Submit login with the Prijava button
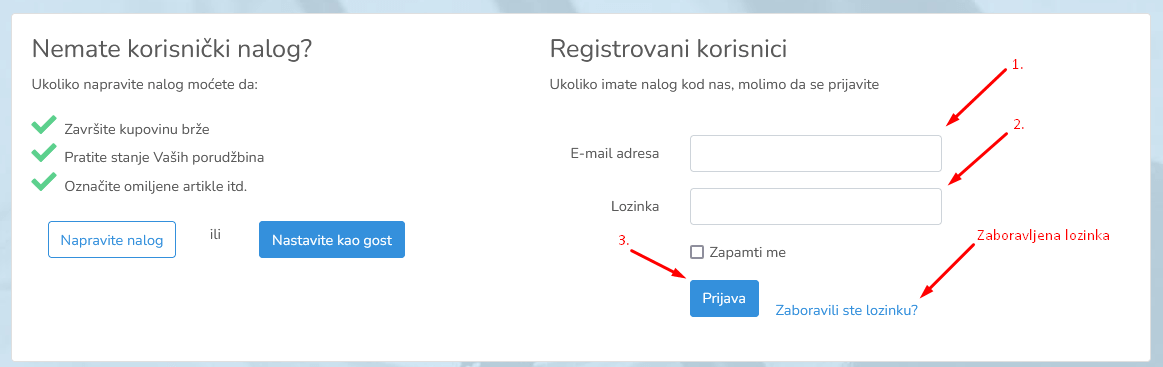Viewport: 1163px width, 367px height. click(x=724, y=298)
